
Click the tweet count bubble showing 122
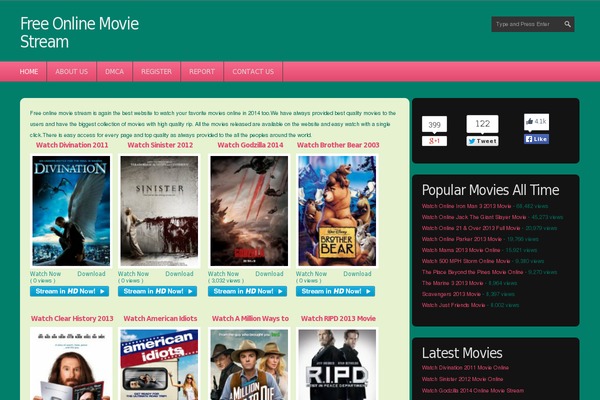pos(482,124)
